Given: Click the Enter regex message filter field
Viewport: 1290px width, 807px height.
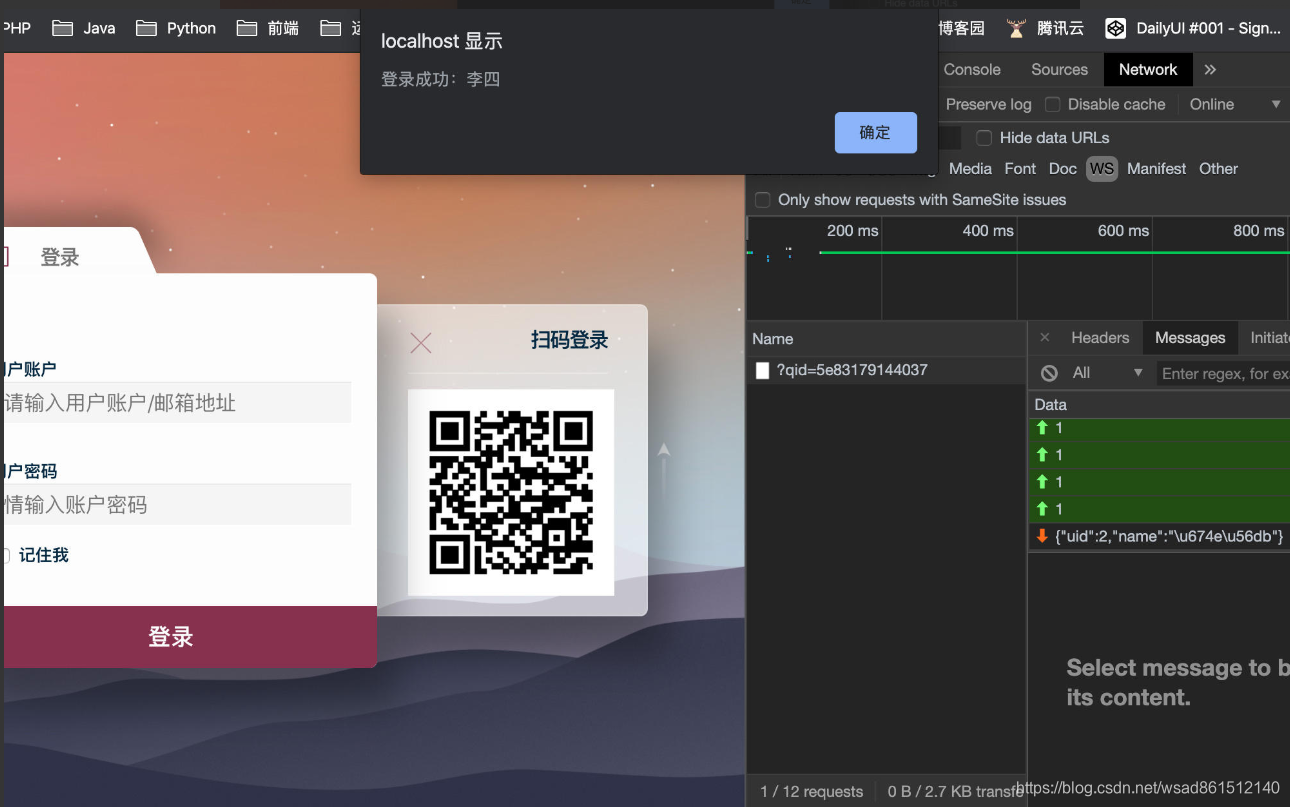Looking at the screenshot, I should point(1224,373).
